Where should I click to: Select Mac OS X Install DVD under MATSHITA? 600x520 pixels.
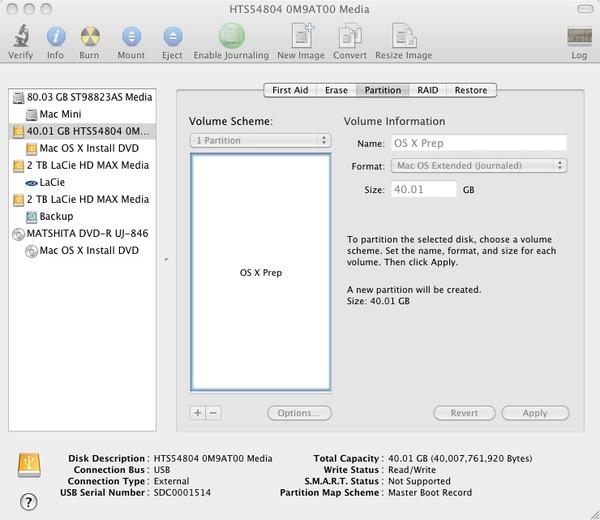pyautogui.click(x=82, y=250)
